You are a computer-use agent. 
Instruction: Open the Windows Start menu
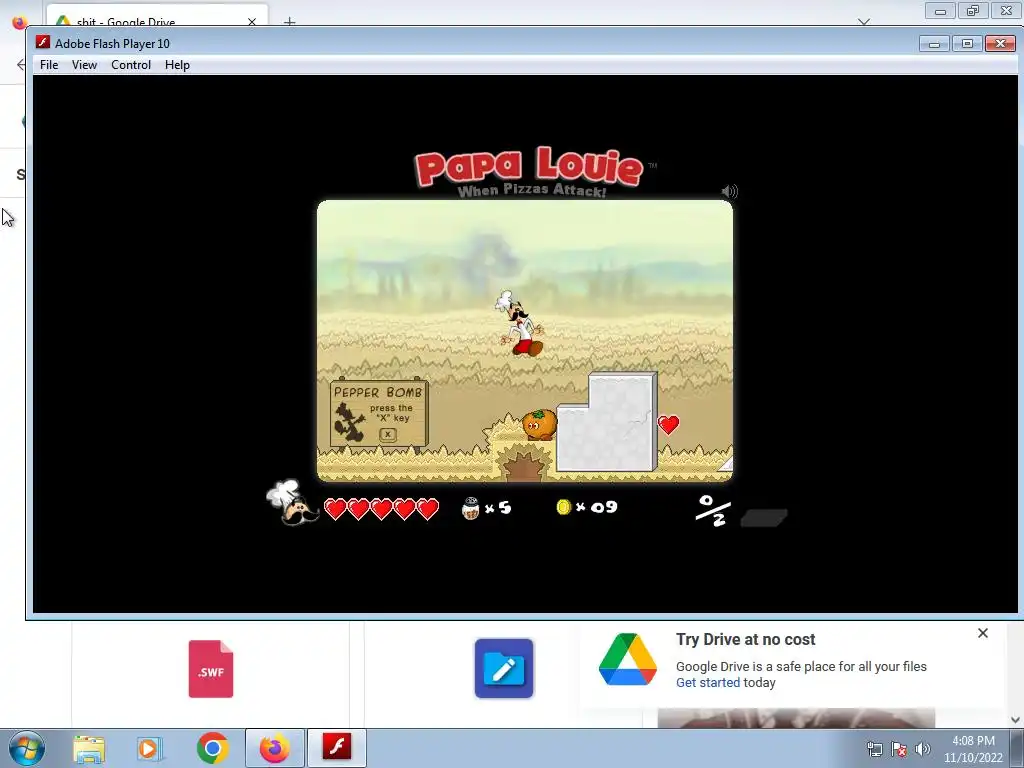(x=27, y=748)
